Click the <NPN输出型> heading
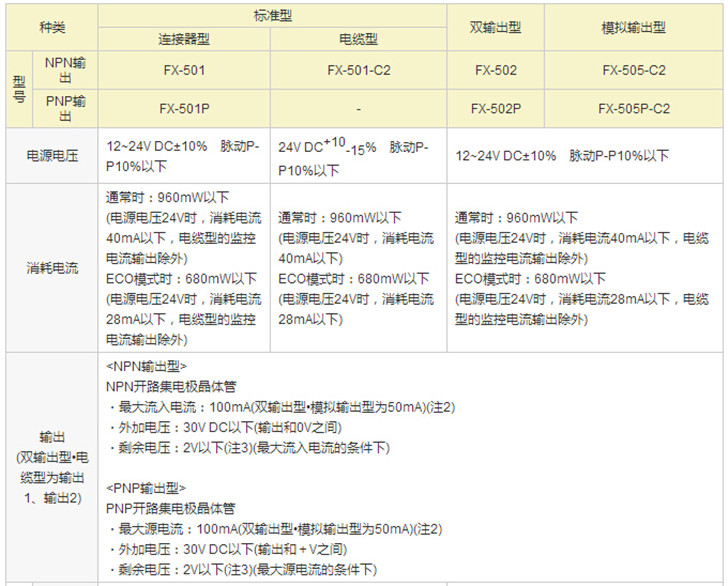The height and width of the screenshot is (586, 728). (x=146, y=366)
